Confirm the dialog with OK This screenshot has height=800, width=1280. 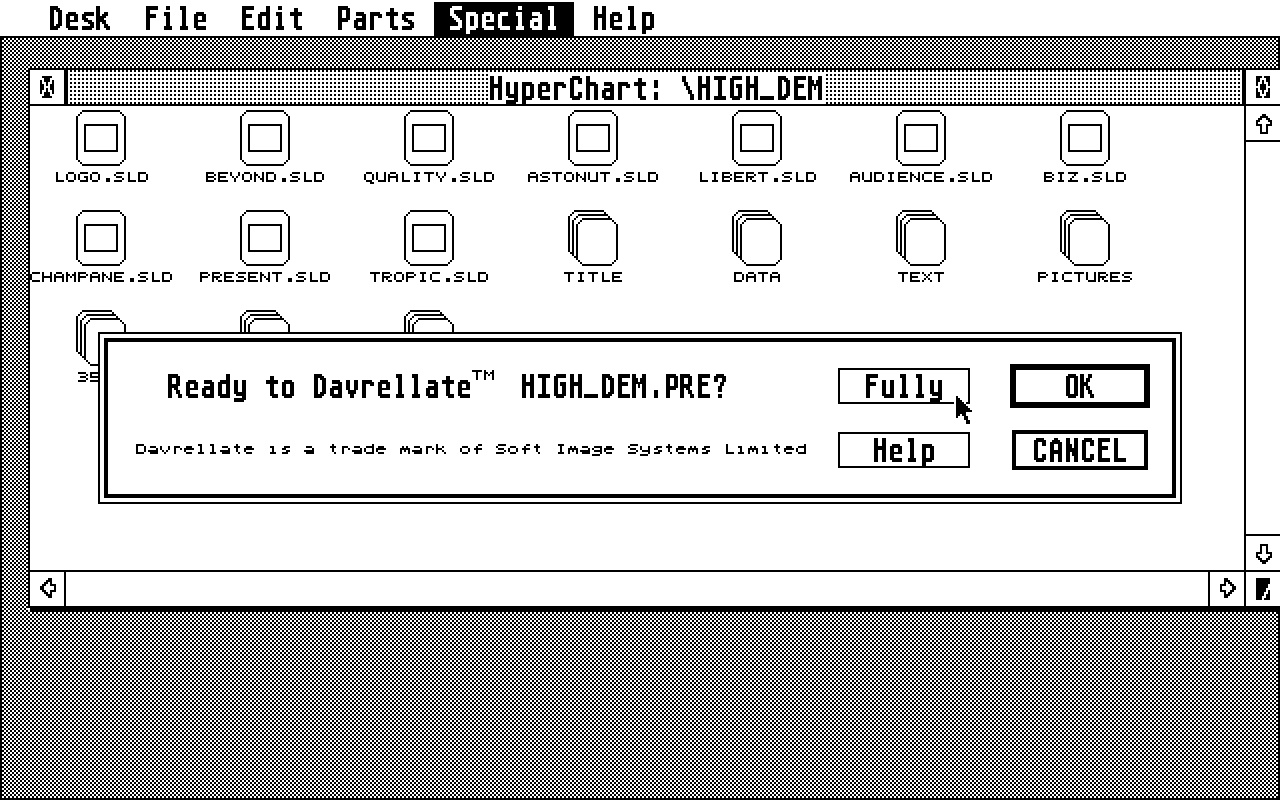(1080, 386)
